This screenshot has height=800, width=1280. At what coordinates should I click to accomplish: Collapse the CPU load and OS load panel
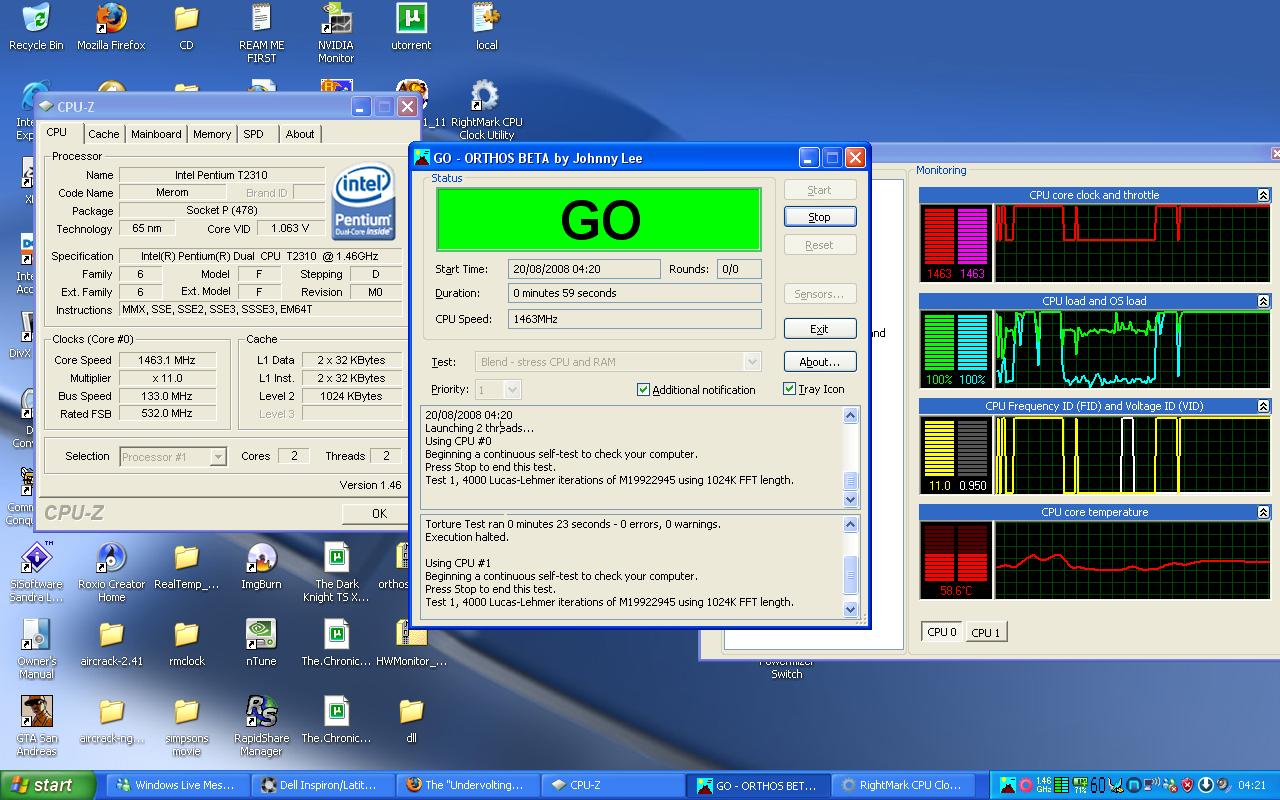click(x=1263, y=301)
